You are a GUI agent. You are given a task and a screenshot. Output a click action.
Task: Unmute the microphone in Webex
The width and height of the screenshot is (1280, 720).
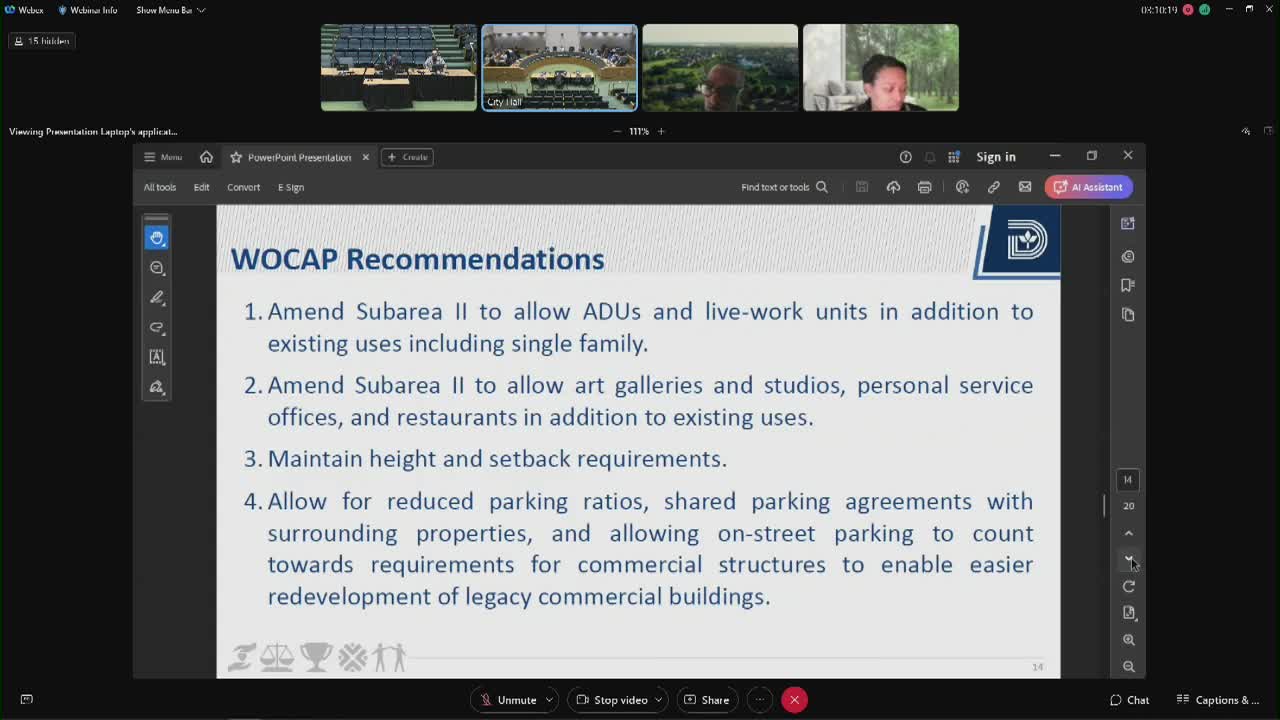508,700
